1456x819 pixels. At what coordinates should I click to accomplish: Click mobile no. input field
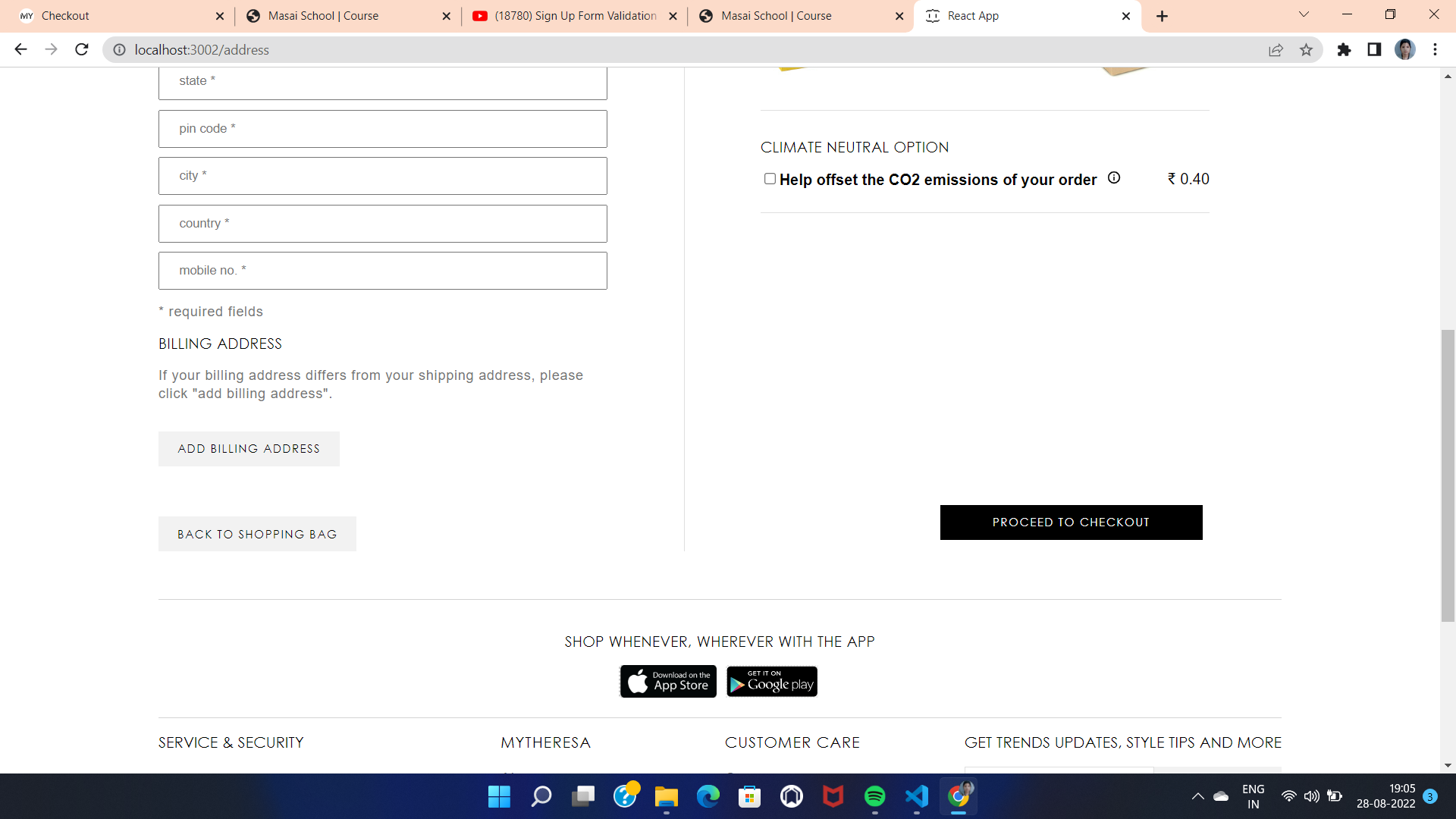point(383,270)
